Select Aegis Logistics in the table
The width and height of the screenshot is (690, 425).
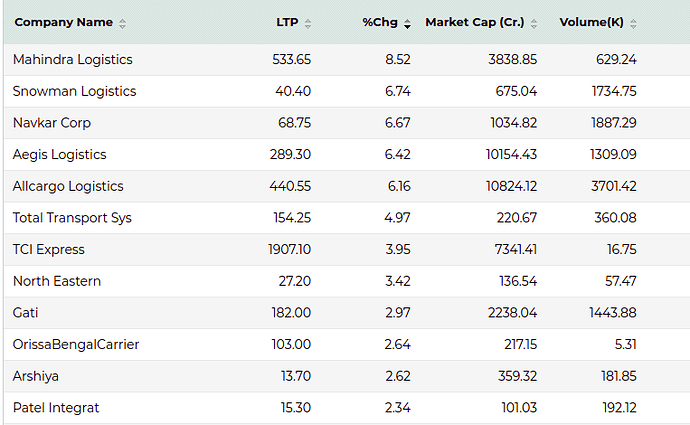pos(59,154)
